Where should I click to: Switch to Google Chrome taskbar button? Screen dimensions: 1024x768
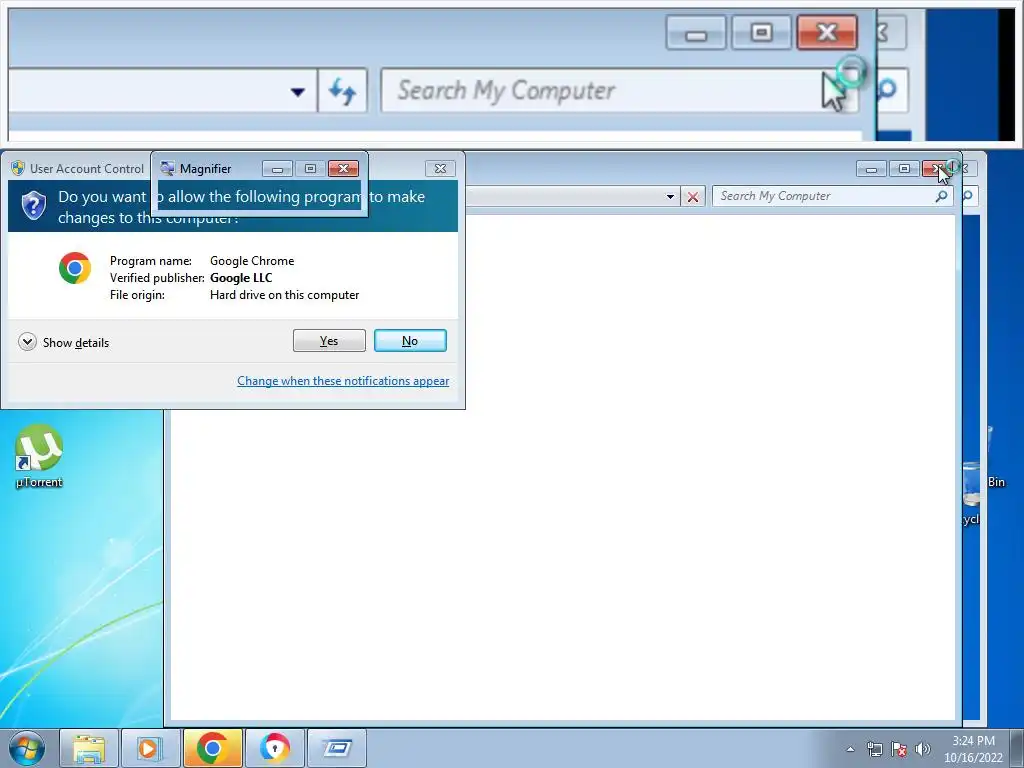[x=212, y=748]
